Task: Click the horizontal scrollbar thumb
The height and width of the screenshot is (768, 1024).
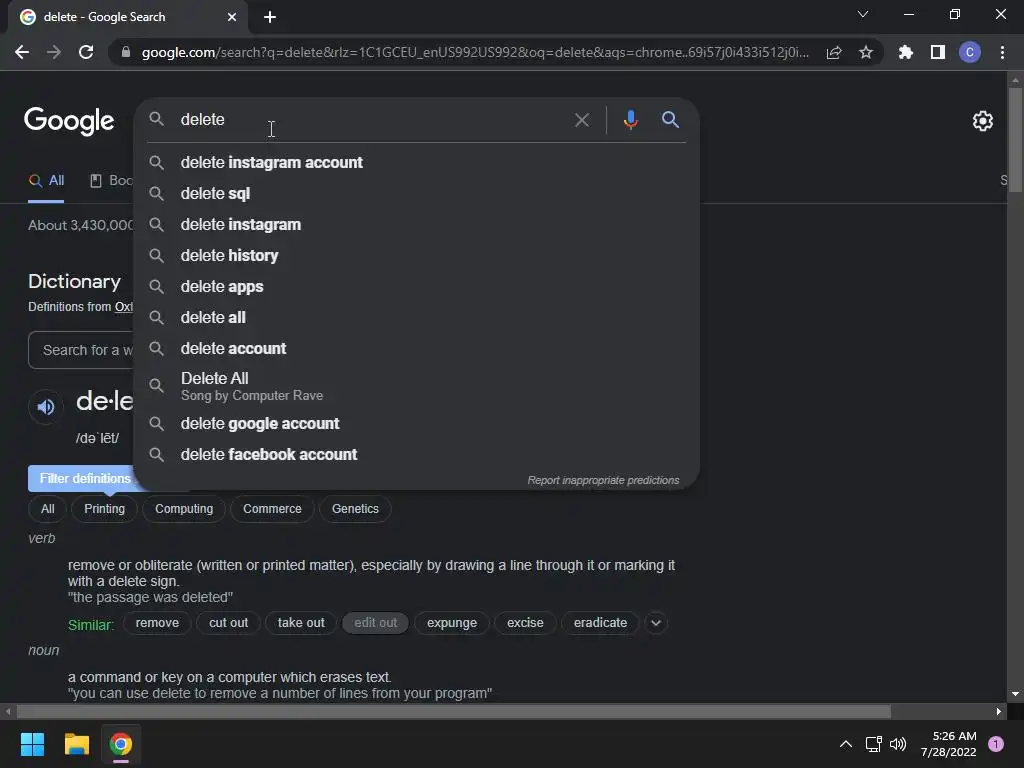Action: (454, 711)
